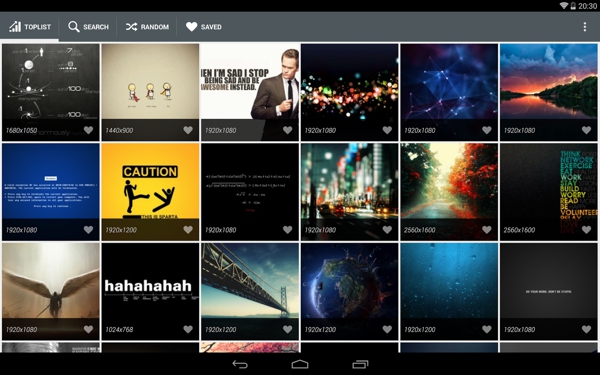Image resolution: width=600 pixels, height=375 pixels.
Task: Tap heart on autumn forest road wallpaper
Action: [487, 230]
